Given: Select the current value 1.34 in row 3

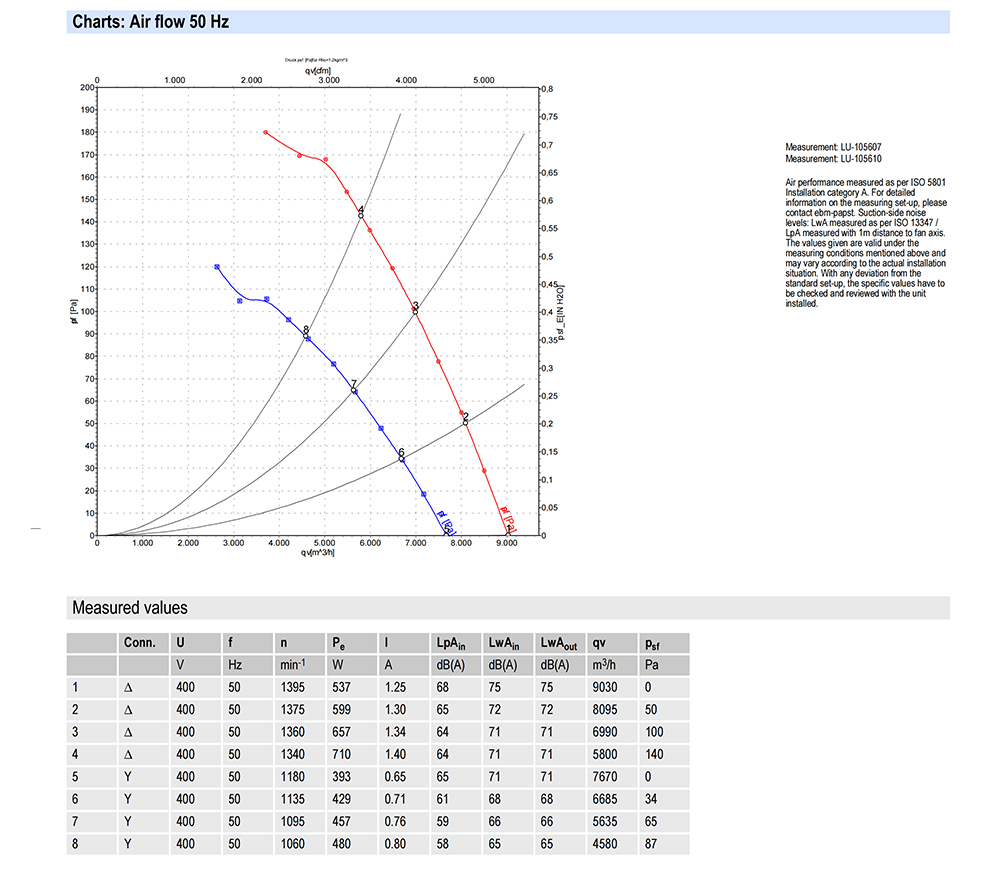Looking at the screenshot, I should coord(397,732).
